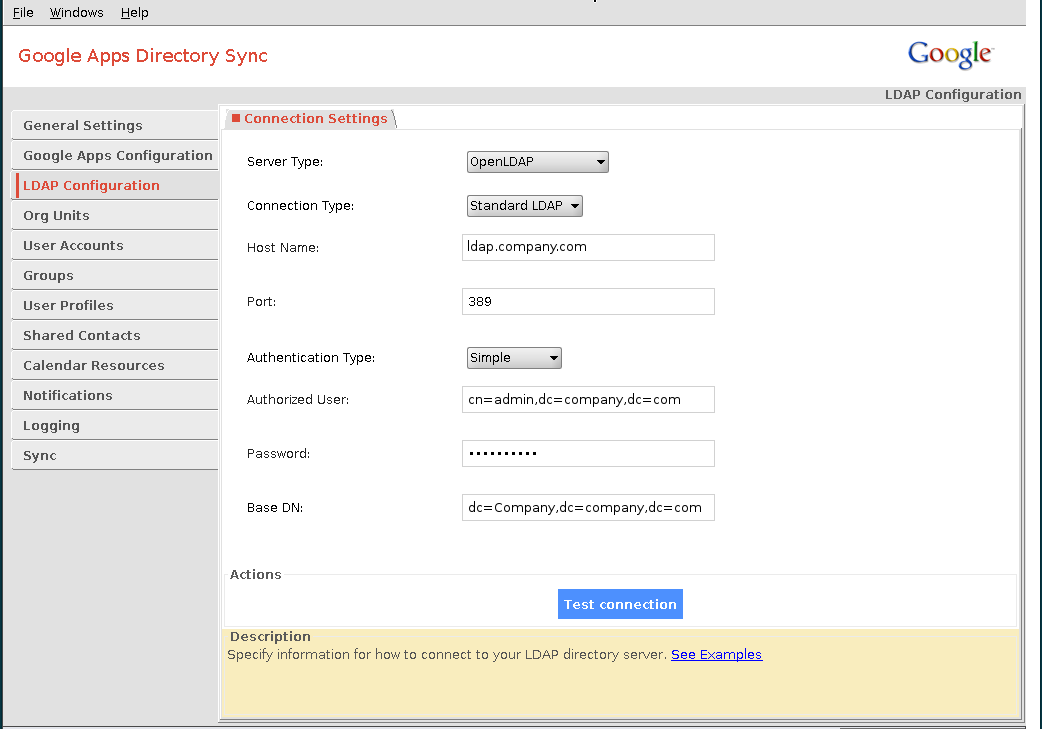Click the red Connection Settings tab icon
This screenshot has width=1042, height=729.
point(236,118)
